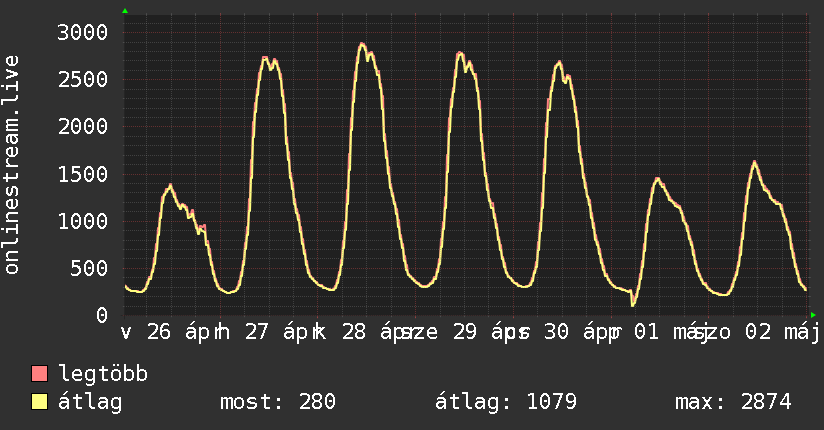Click the '02 máj' date label
The image size is (824, 430).
coord(782,333)
